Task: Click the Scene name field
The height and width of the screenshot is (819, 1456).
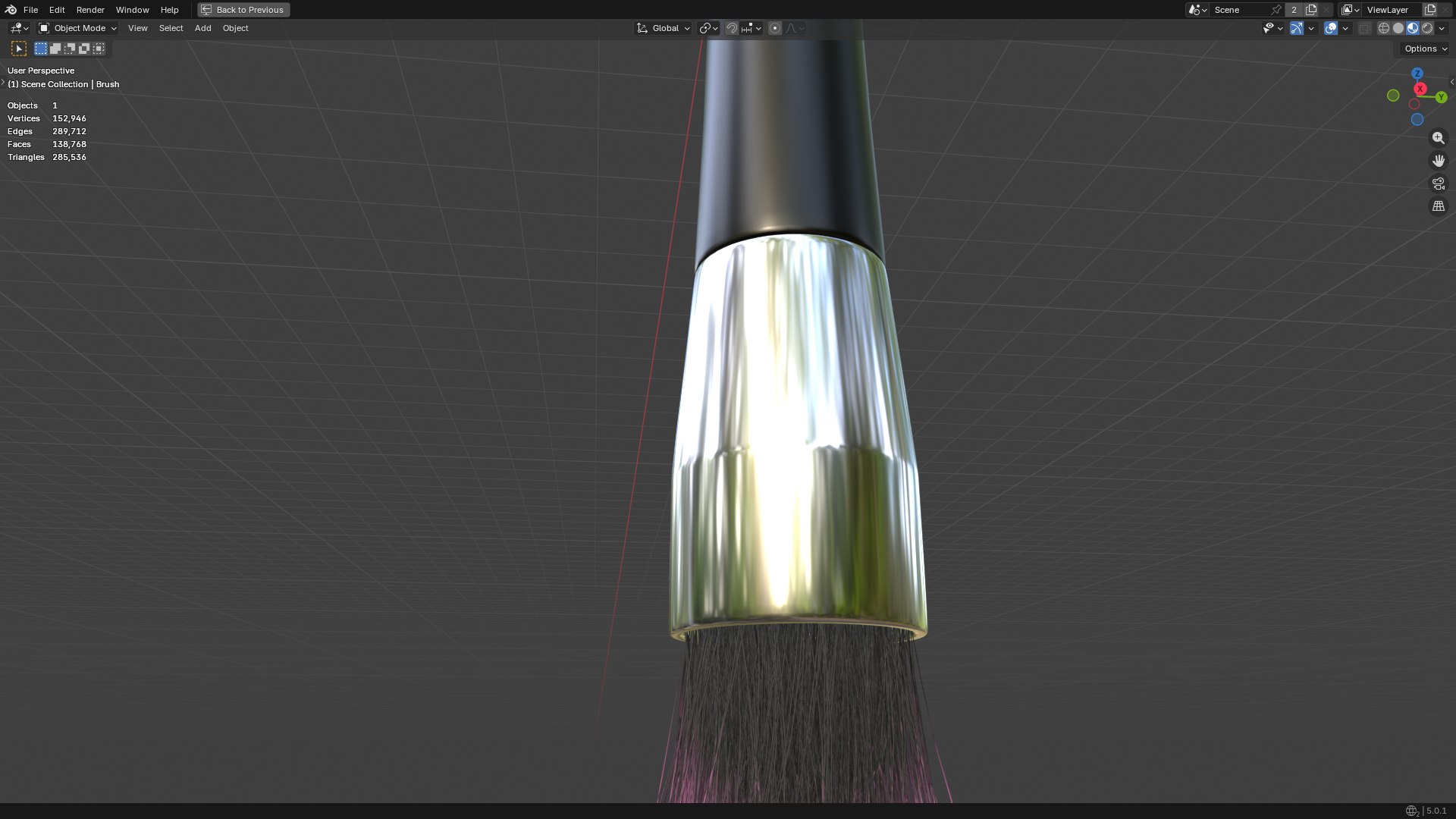Action: 1239,10
